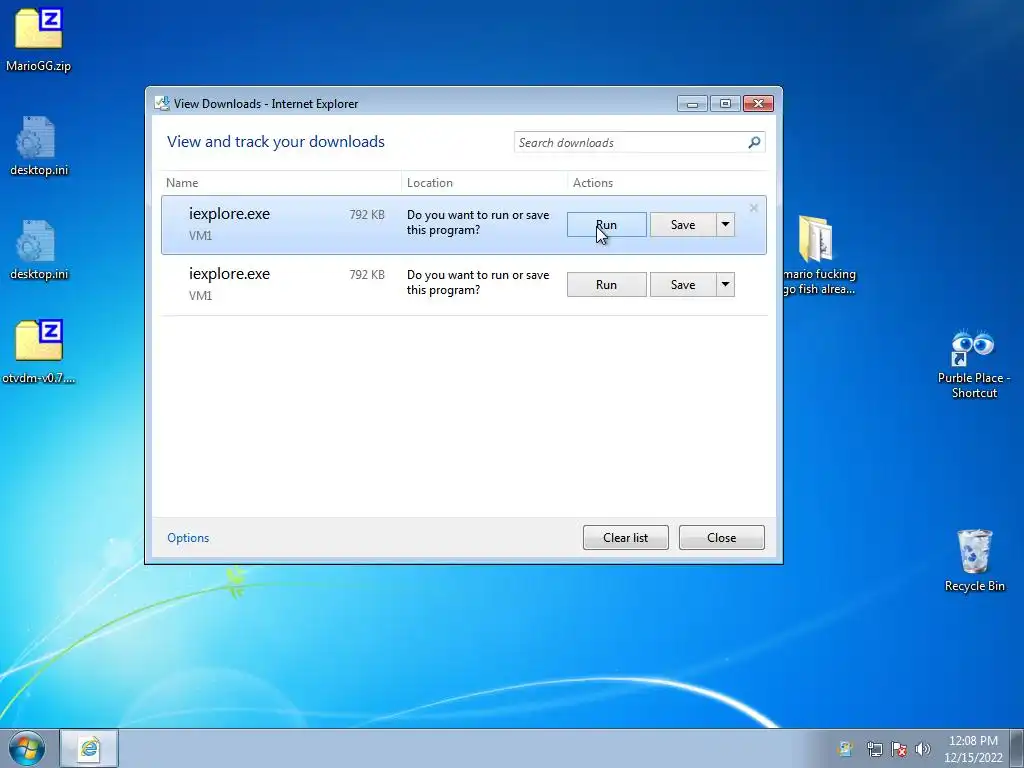Run the second iexplore.exe download
1024x768 pixels.
pyautogui.click(x=607, y=285)
